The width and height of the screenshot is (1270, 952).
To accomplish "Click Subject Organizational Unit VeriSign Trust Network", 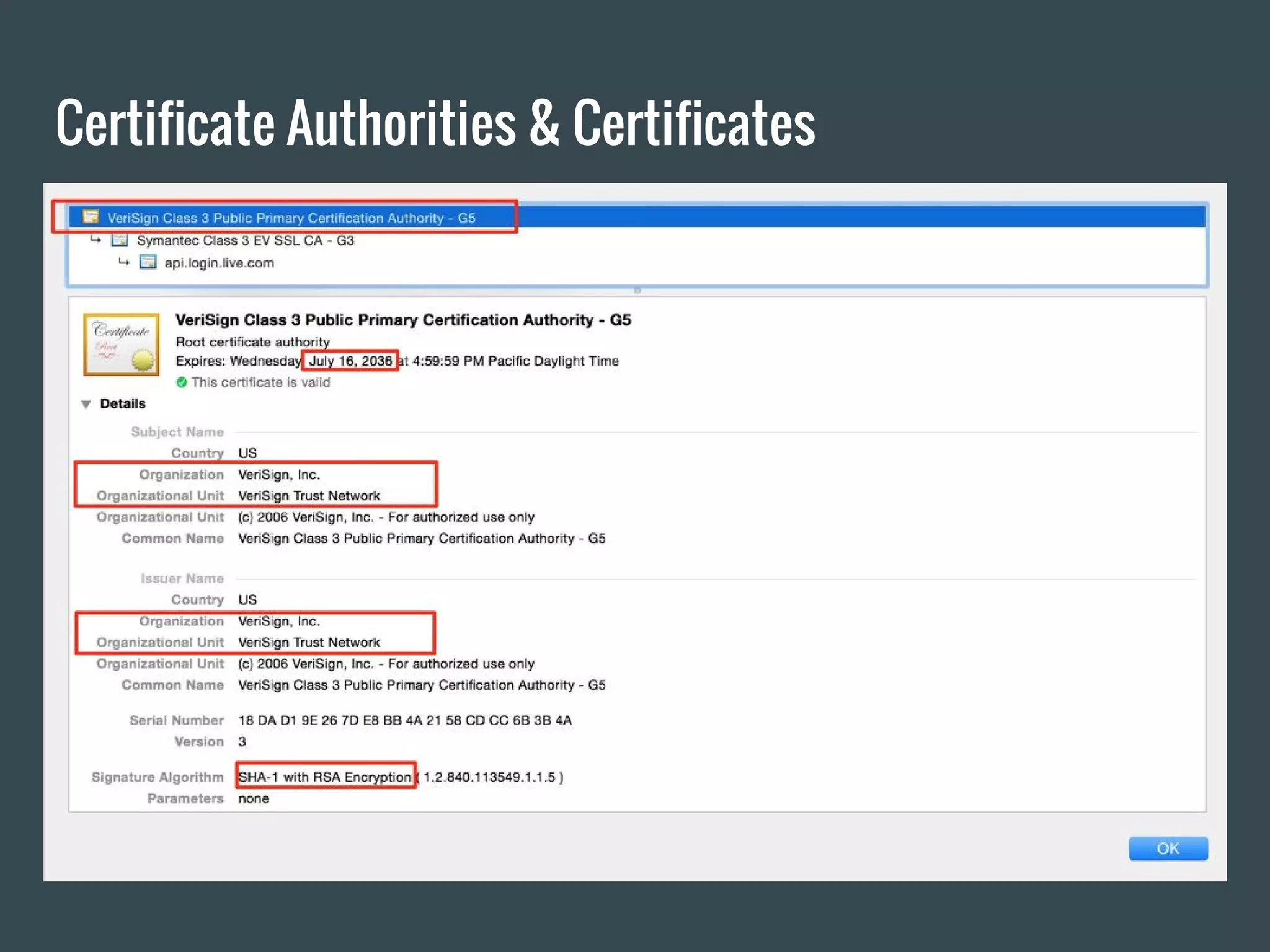I will click(x=309, y=496).
